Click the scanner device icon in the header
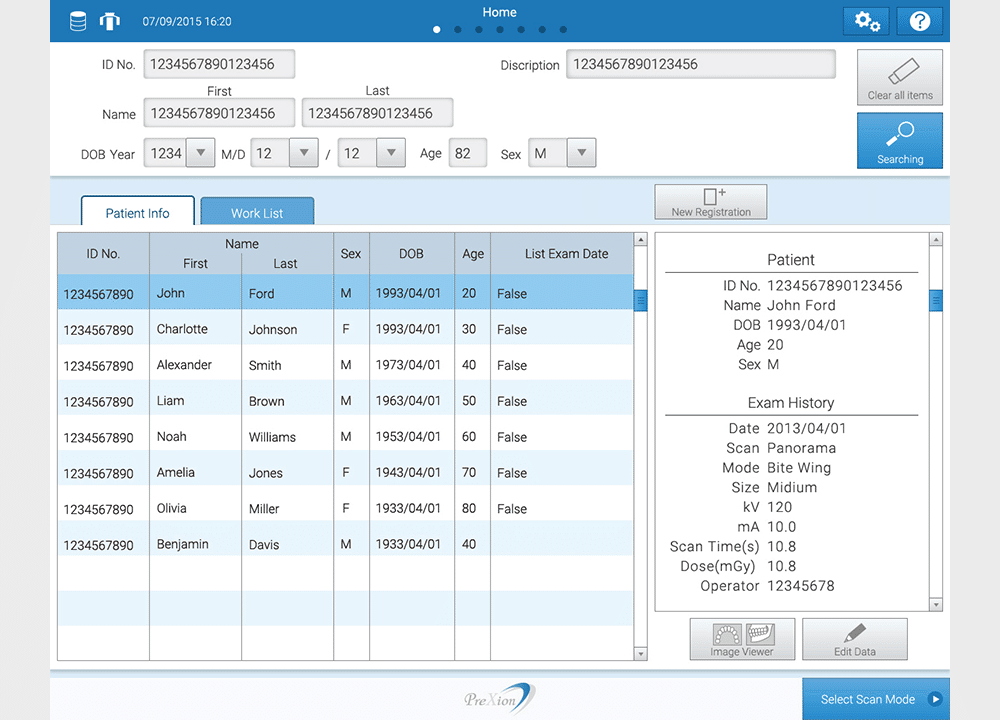This screenshot has height=720, width=1000. 108,21
